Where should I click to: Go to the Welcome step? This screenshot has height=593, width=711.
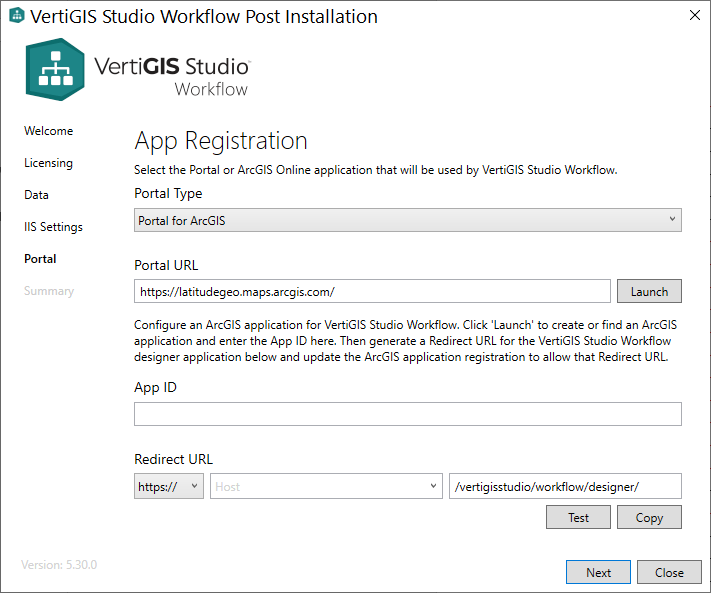coord(49,131)
